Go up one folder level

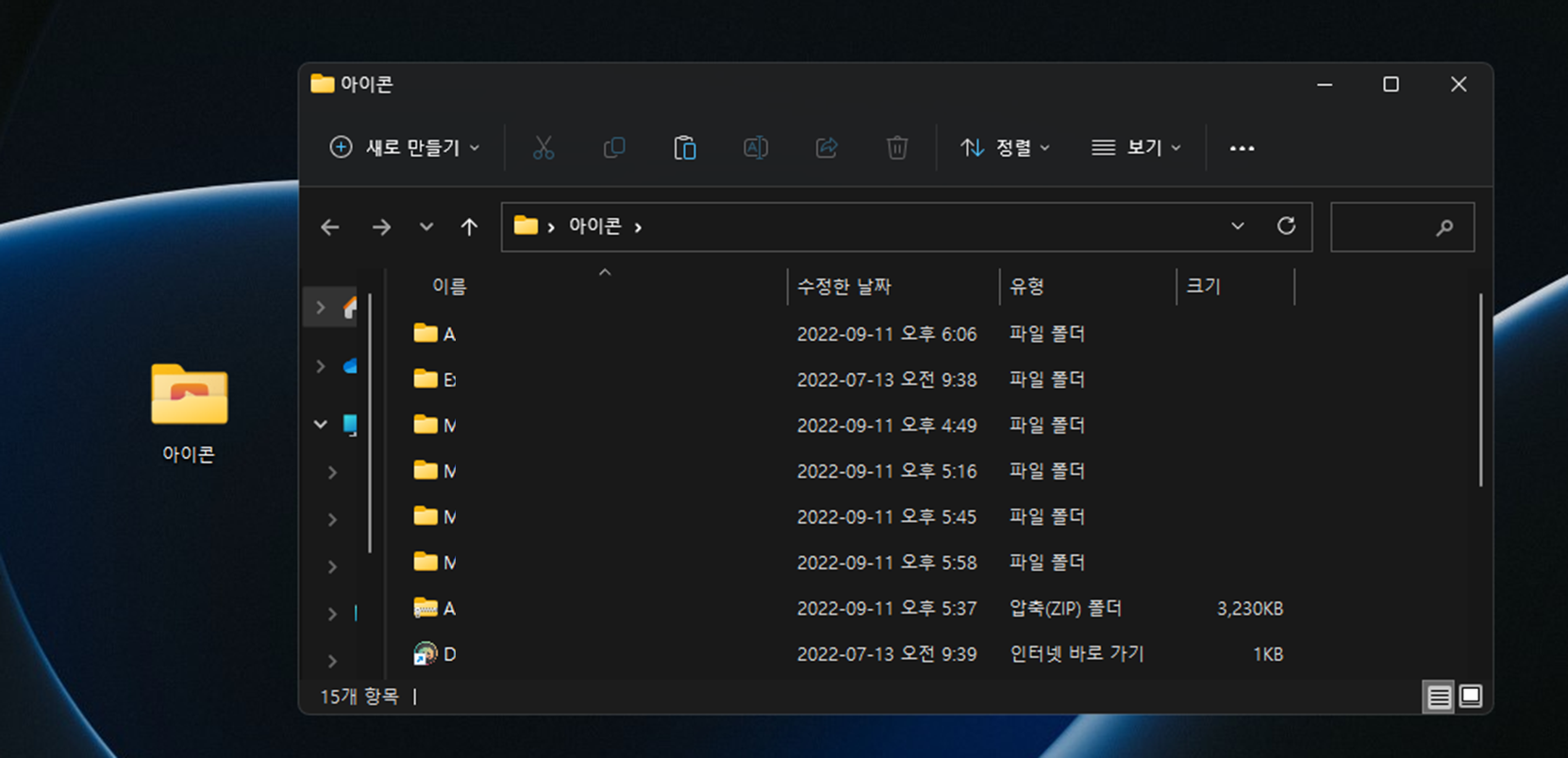[469, 227]
